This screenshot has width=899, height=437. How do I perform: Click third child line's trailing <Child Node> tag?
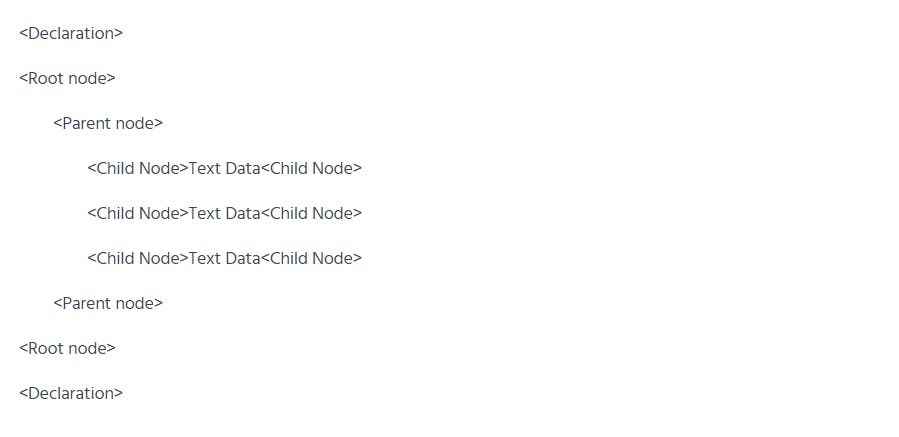pos(311,258)
